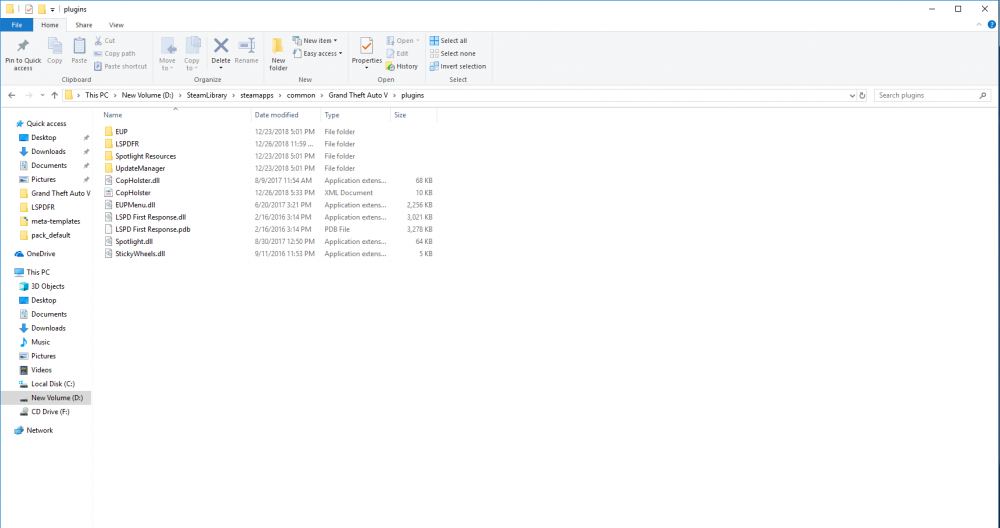
Task: Select LSPD First Response.pdb file
Action: coord(152,229)
